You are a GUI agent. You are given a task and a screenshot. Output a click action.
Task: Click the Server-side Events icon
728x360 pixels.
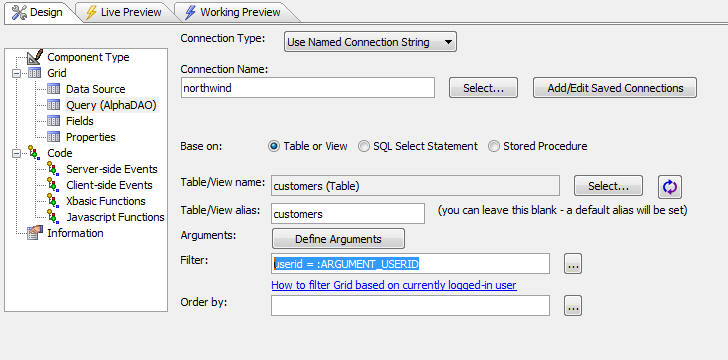pyautogui.click(x=52, y=169)
